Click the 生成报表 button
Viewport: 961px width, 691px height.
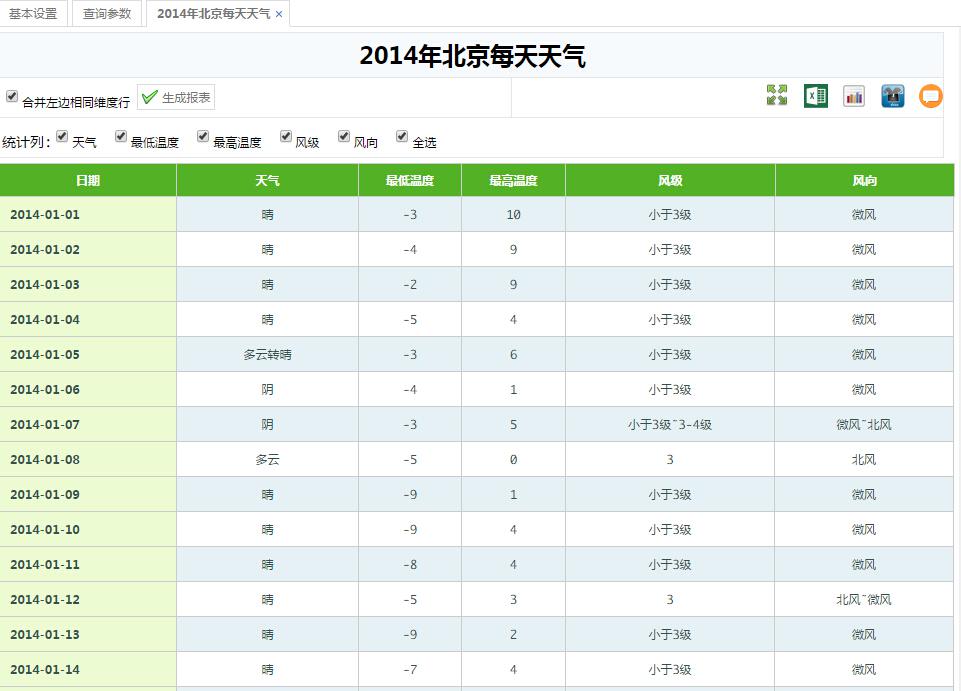(x=176, y=97)
